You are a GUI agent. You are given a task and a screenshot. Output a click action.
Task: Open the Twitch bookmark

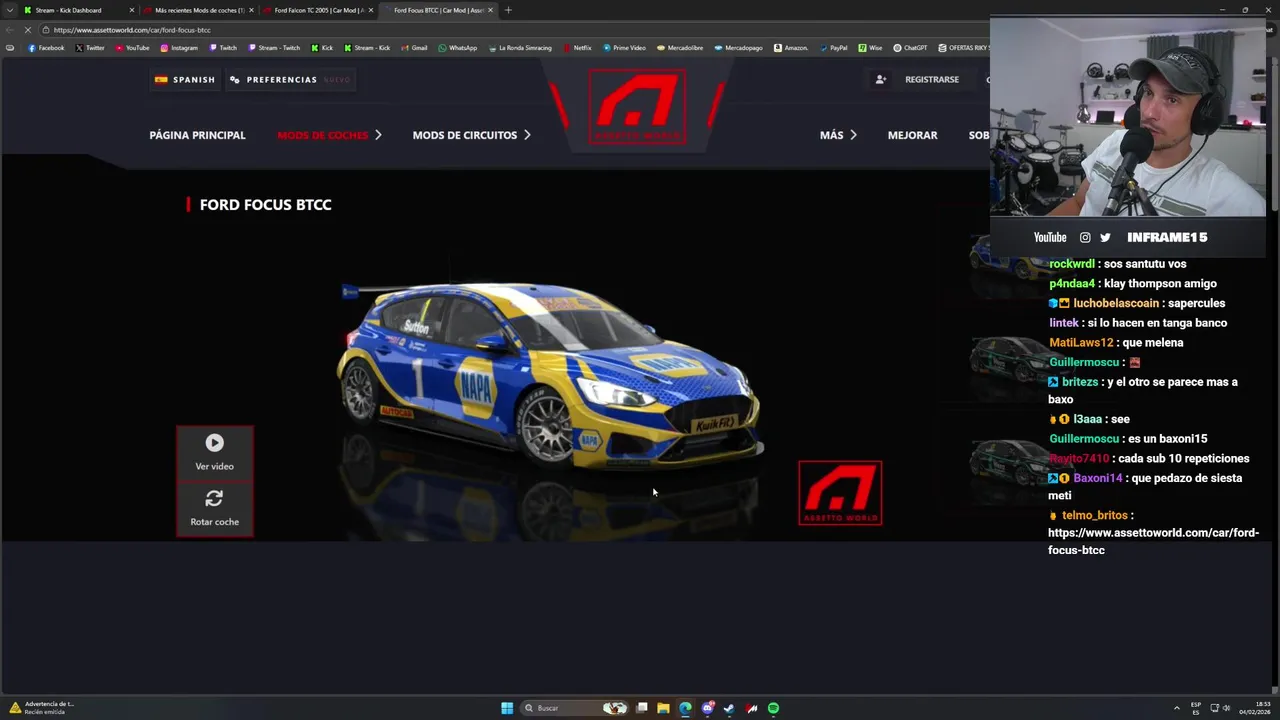[x=223, y=47]
